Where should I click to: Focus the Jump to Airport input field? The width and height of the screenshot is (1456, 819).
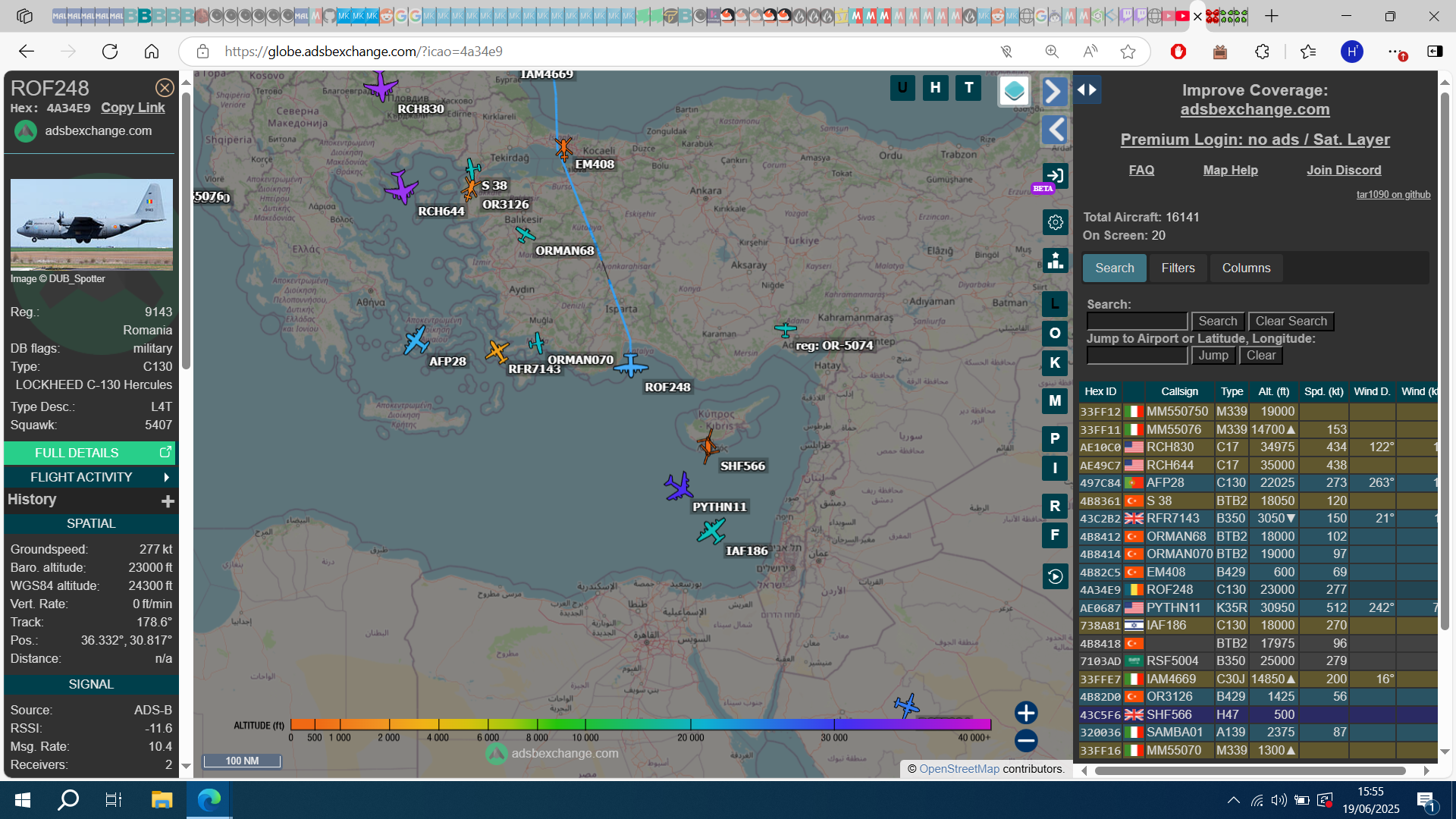[x=1137, y=356]
